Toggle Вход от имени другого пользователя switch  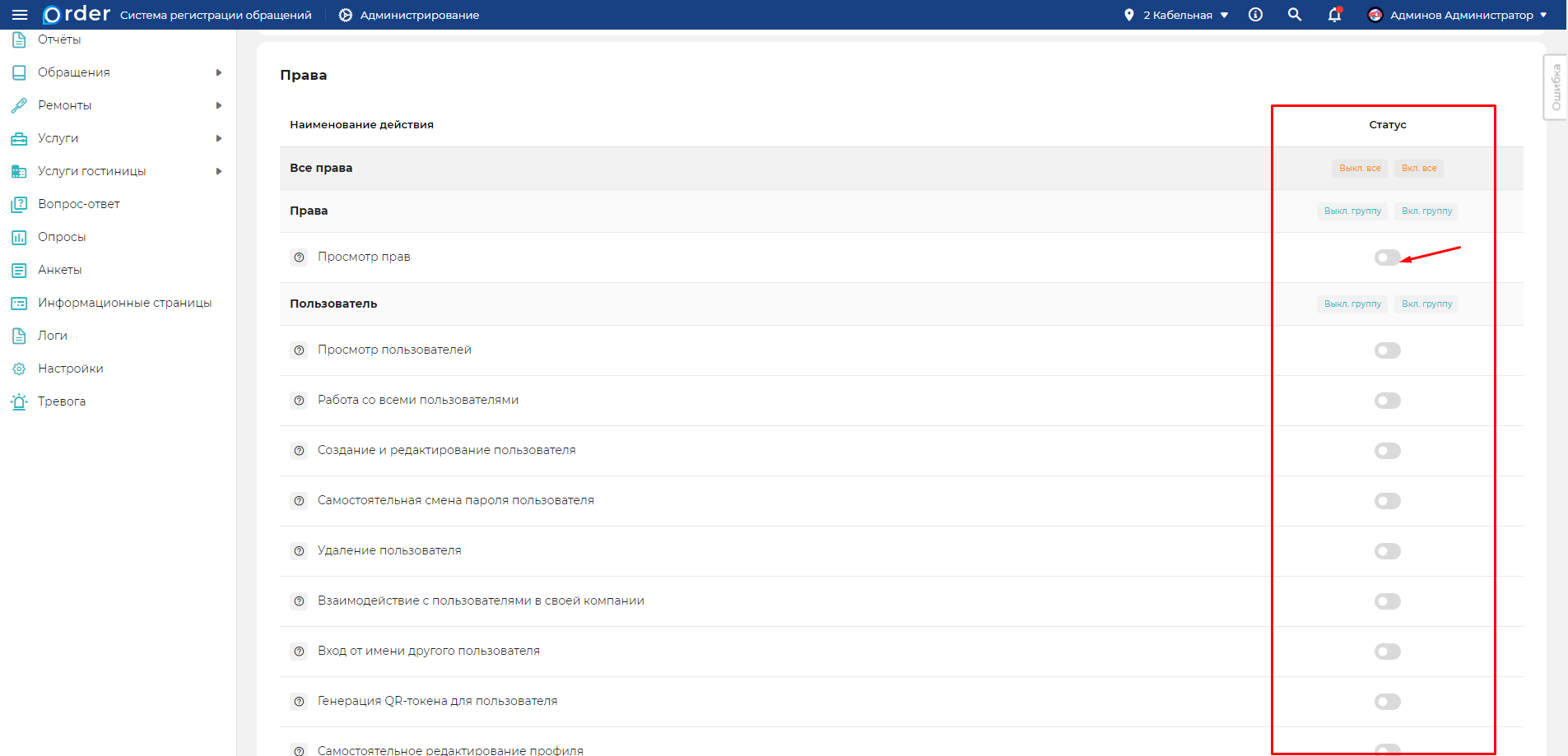1387,652
